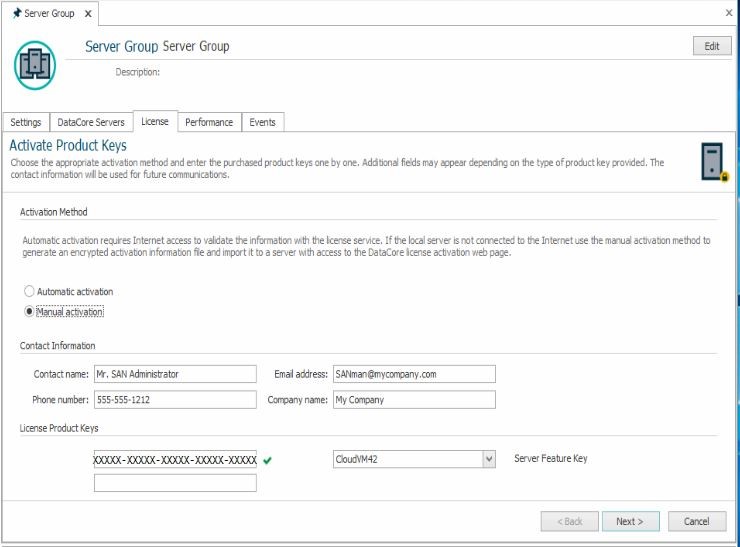
Task: Open the DataCore Servers tab
Action: 91,122
